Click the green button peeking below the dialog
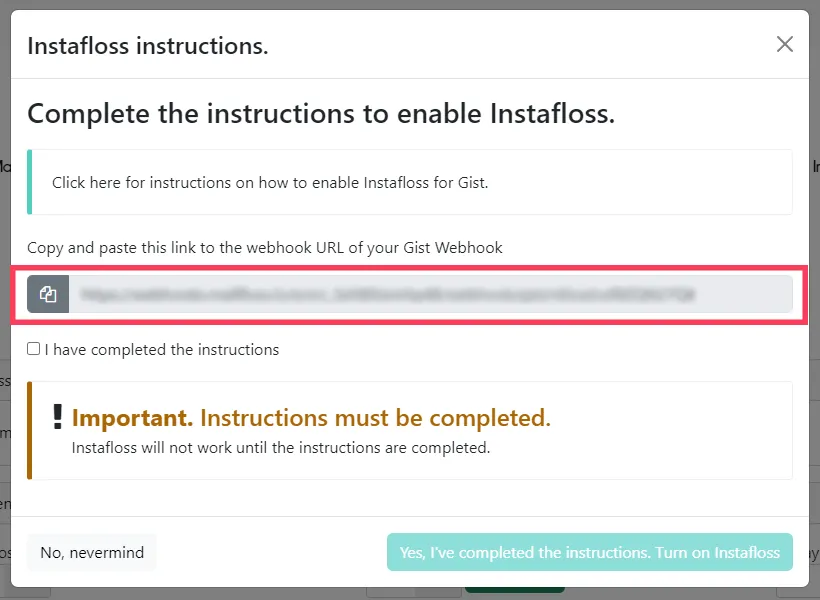The image size is (820, 600). [515, 590]
